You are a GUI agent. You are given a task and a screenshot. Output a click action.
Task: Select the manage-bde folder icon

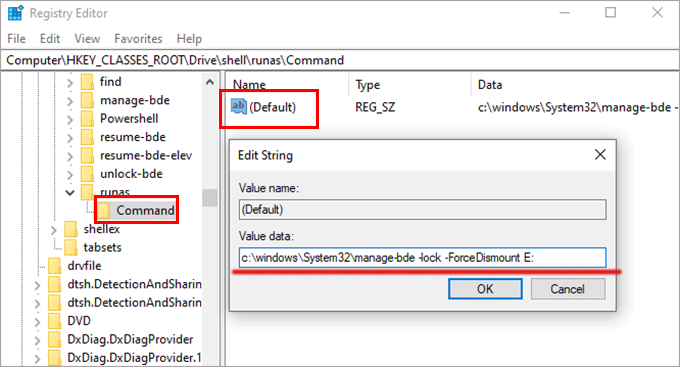87,100
